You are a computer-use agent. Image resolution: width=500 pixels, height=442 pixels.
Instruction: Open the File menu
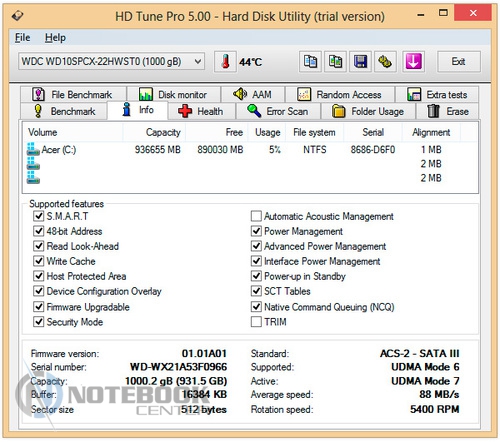coord(22,38)
